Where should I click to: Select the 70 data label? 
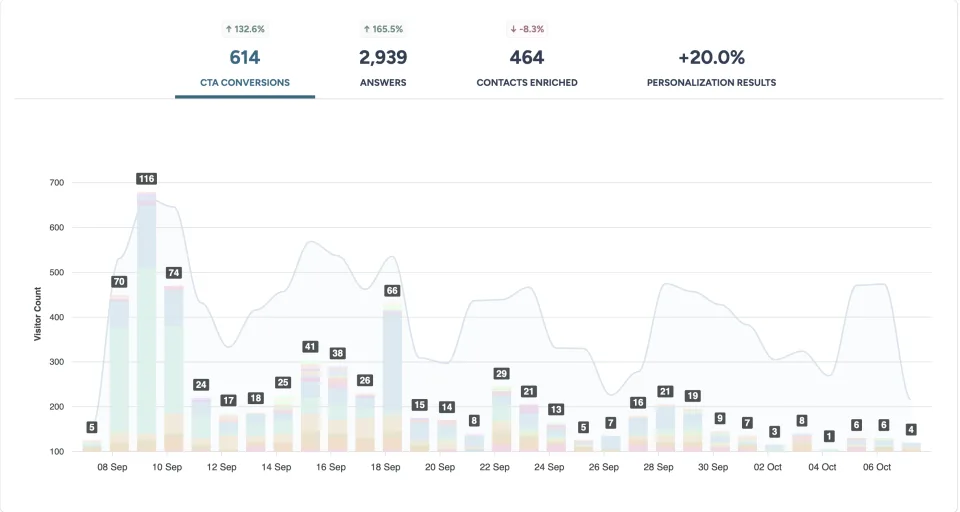119,282
